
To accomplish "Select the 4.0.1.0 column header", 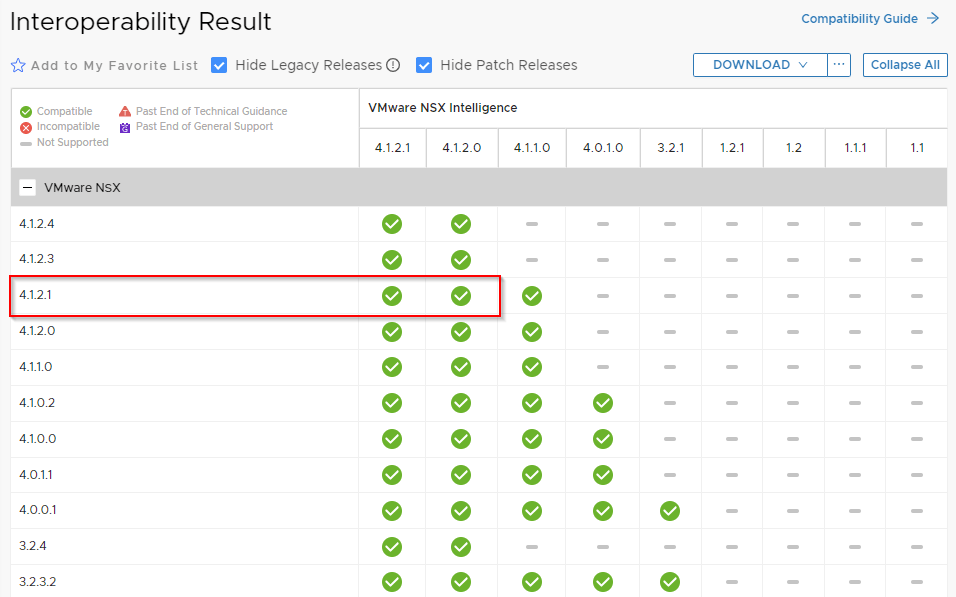I will (x=603, y=148).
